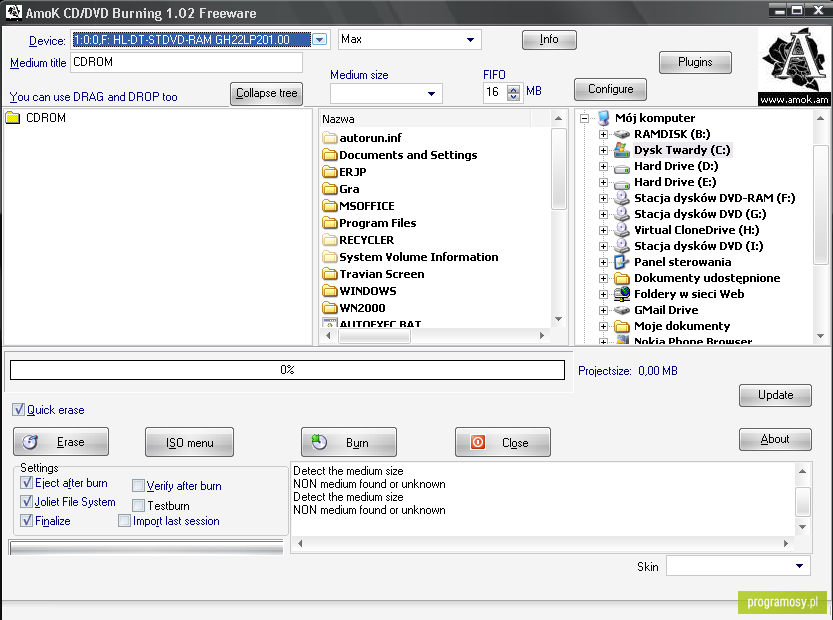833x620 pixels.
Task: Select the MSOFFICE folder icon
Action: coord(330,206)
